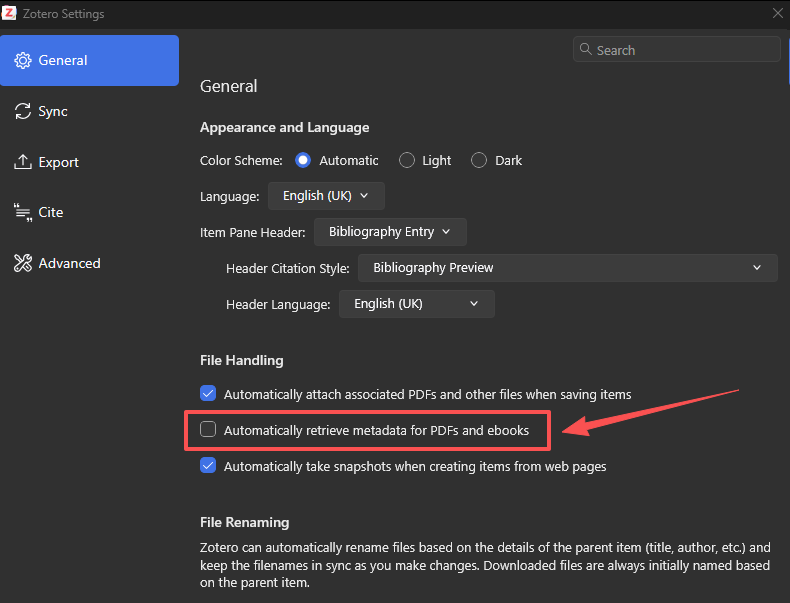Screen dimensions: 790x603
Task: Click the 'Light' radio label text
Action: 436,161
